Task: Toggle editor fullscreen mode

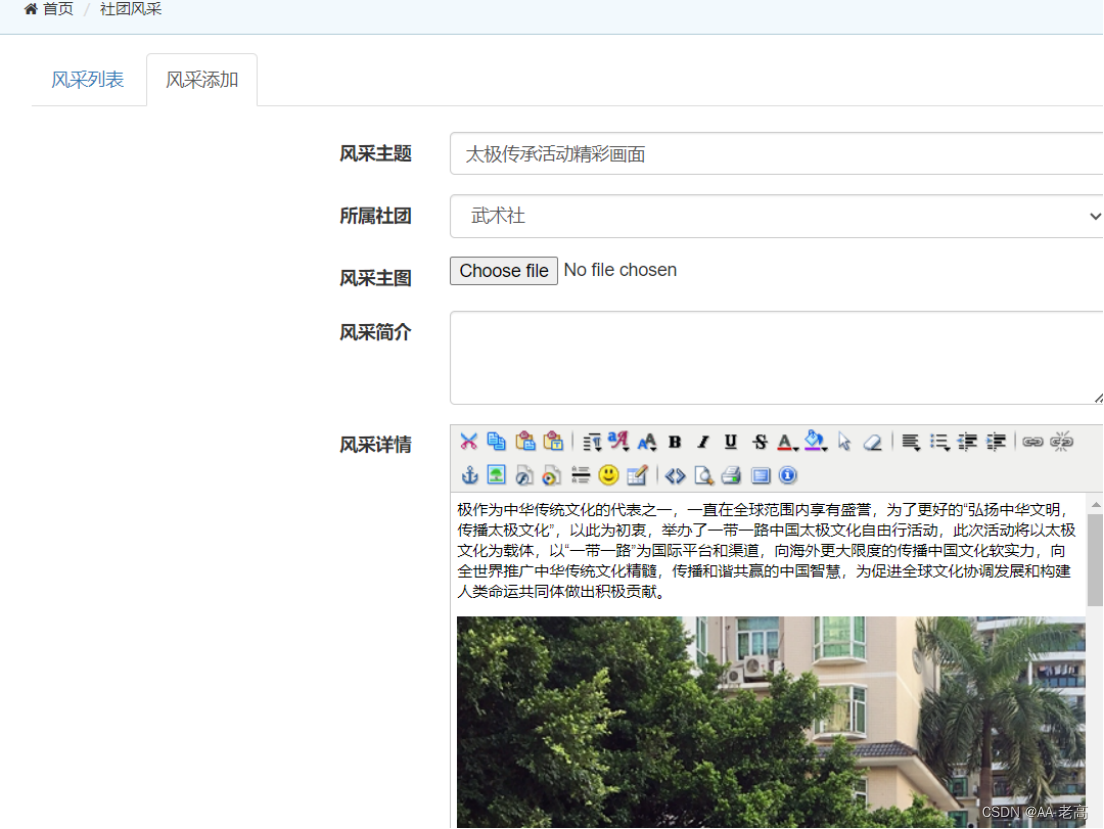Action: pos(760,475)
